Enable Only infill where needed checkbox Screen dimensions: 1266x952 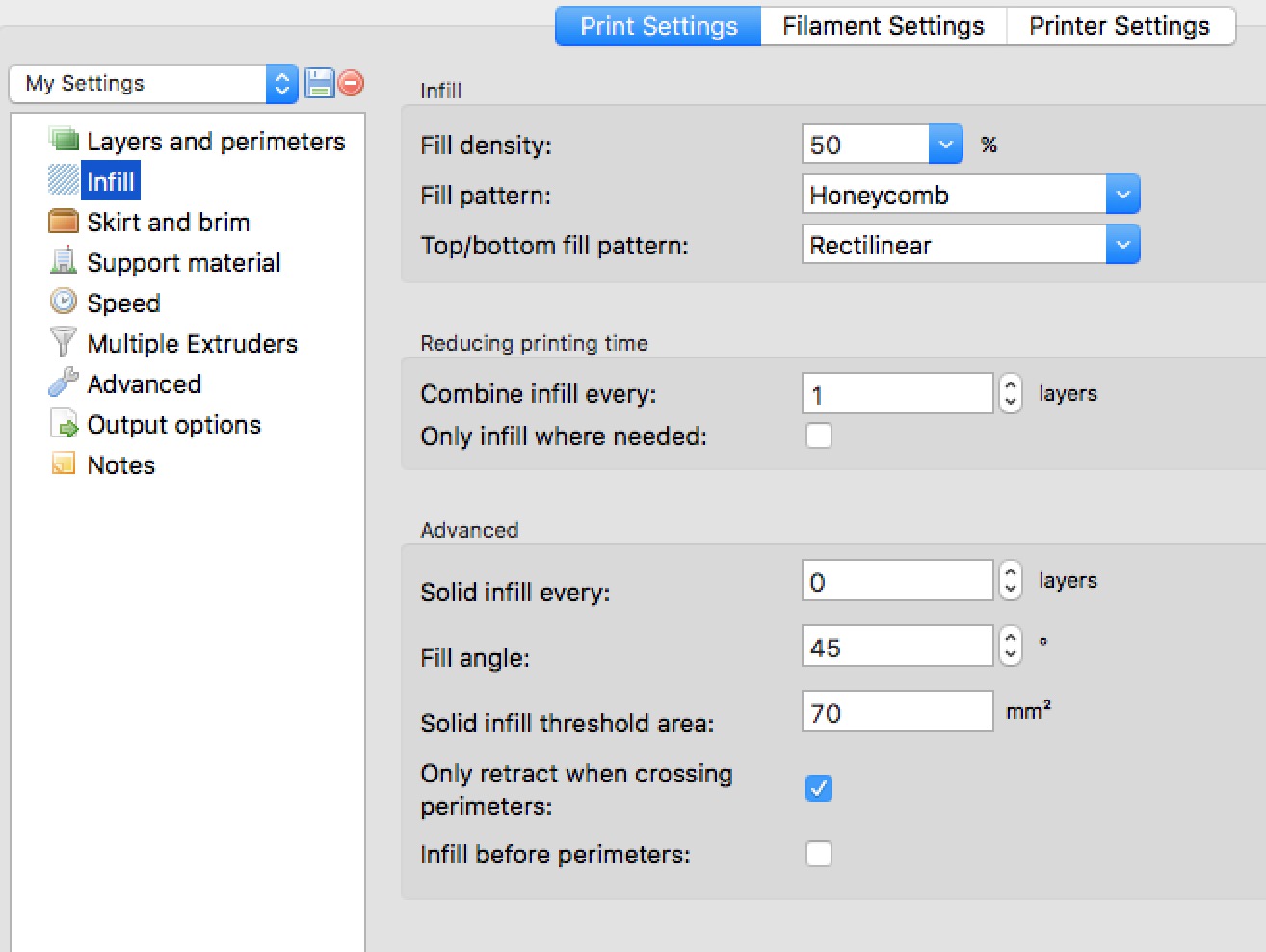click(x=819, y=436)
